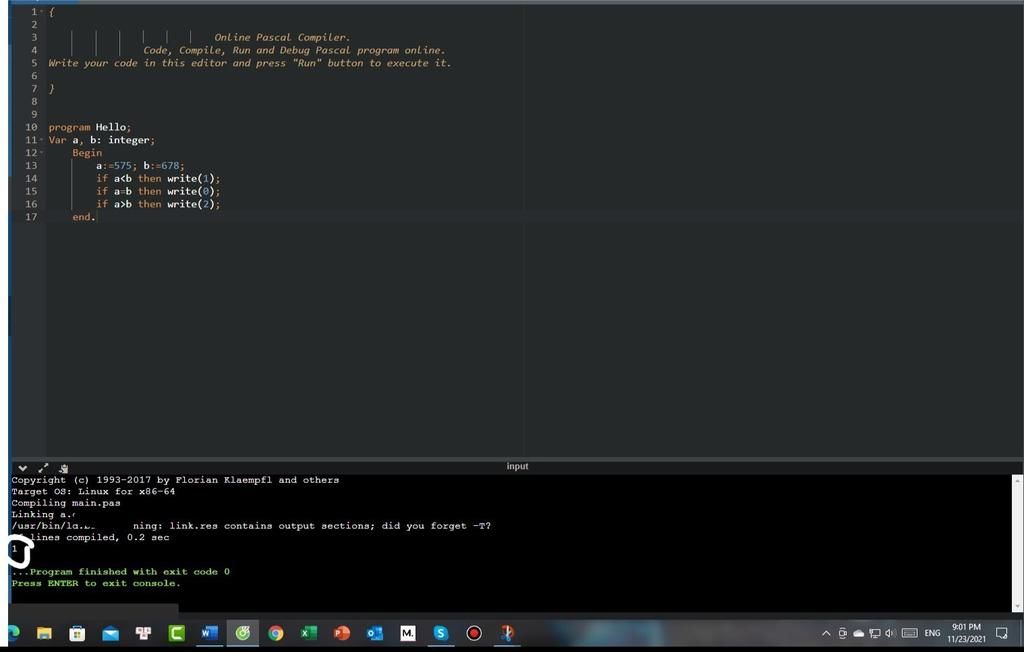Open the volume speaker control
Viewport: 1024px width, 652px height.
tap(889, 633)
